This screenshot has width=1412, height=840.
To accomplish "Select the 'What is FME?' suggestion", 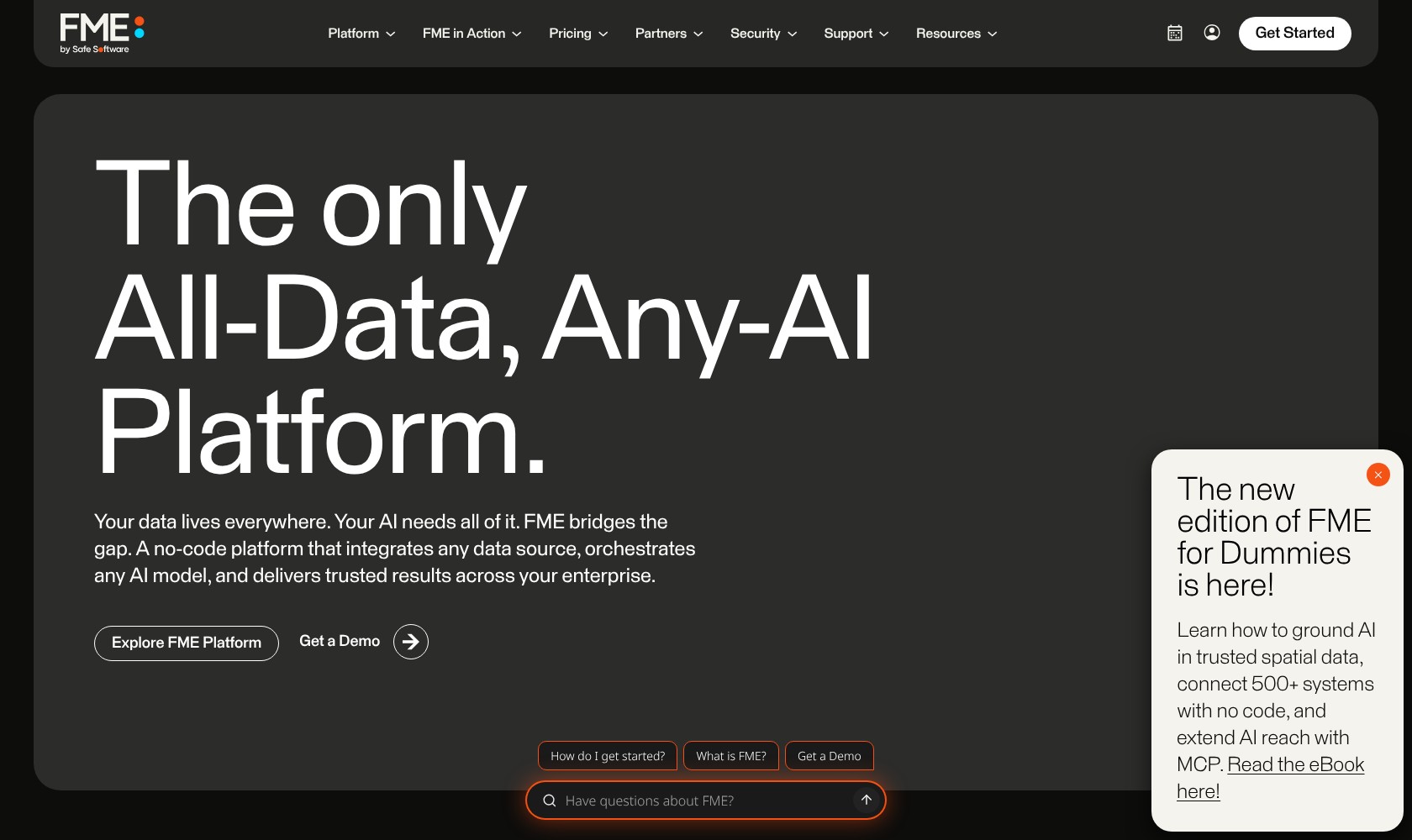I will 731,756.
